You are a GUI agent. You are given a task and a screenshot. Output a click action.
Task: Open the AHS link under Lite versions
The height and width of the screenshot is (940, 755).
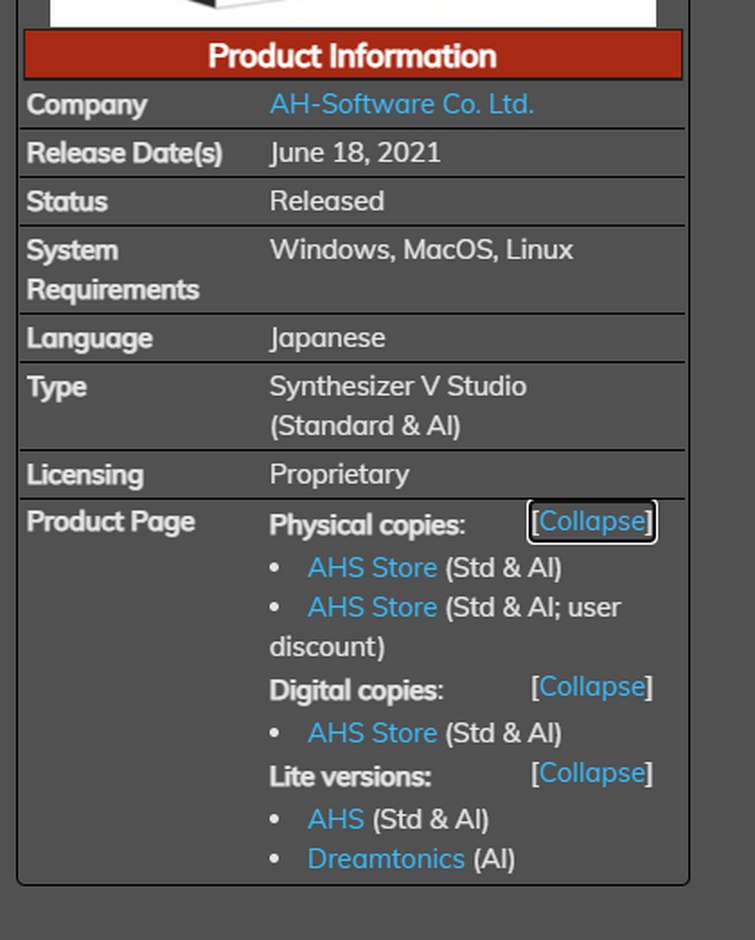(336, 820)
